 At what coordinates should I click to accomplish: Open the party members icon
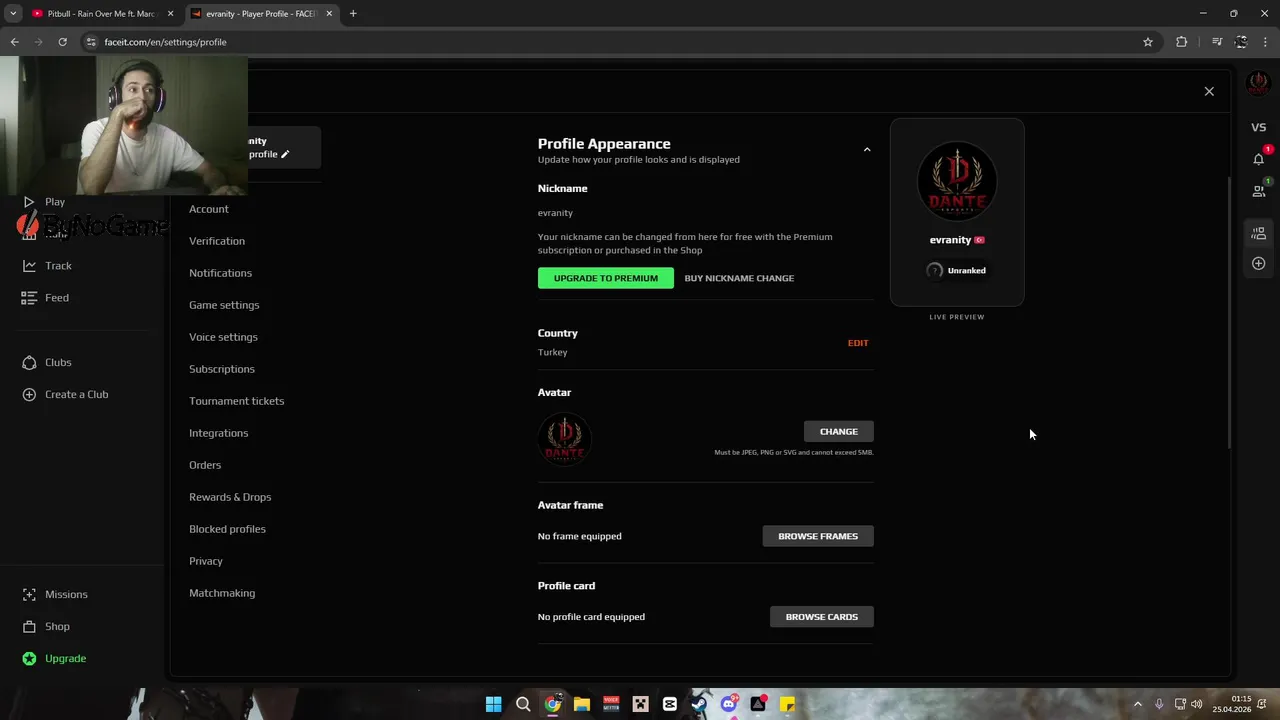coord(1259,233)
